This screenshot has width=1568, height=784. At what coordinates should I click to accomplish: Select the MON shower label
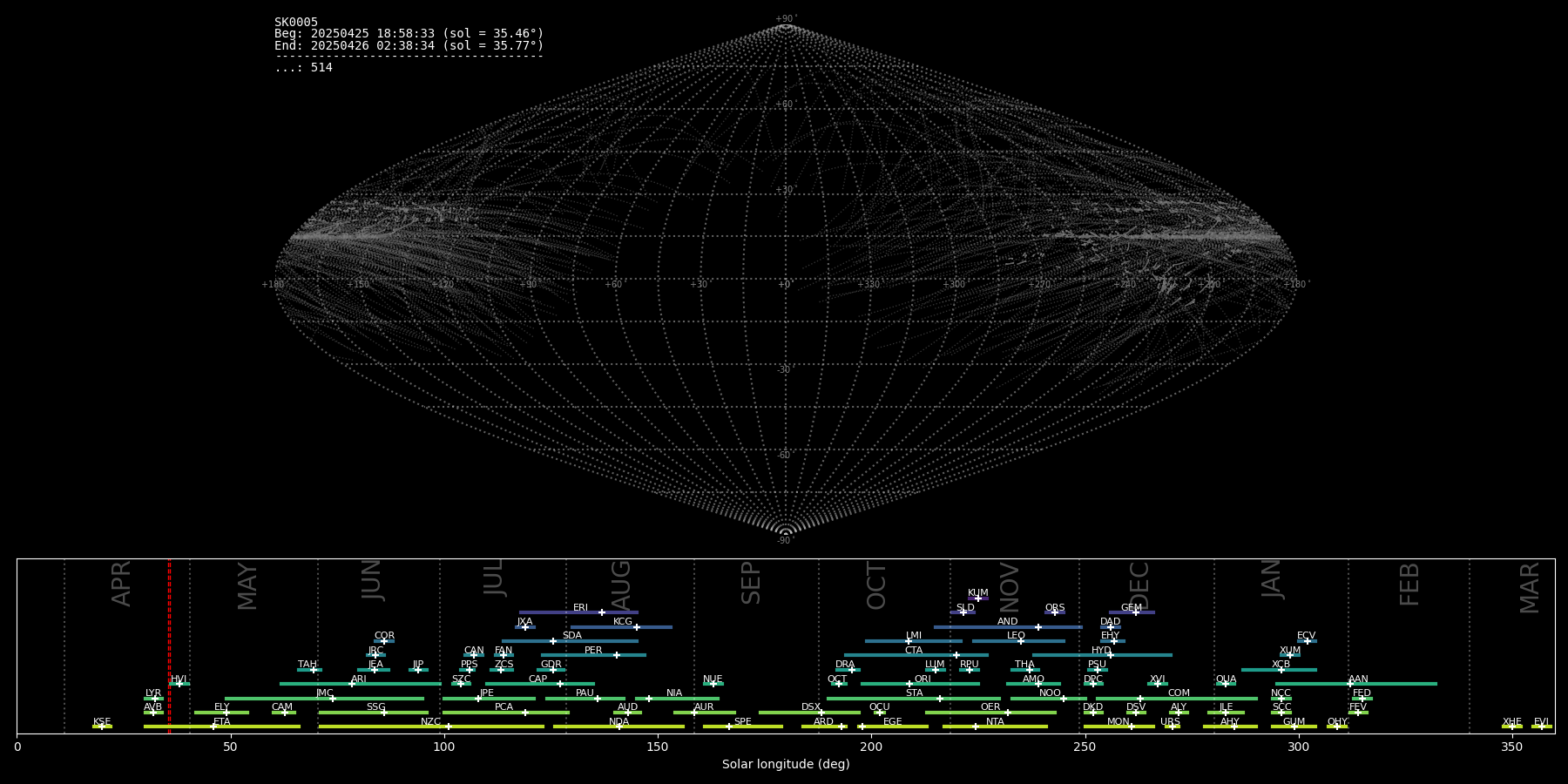1119,722
